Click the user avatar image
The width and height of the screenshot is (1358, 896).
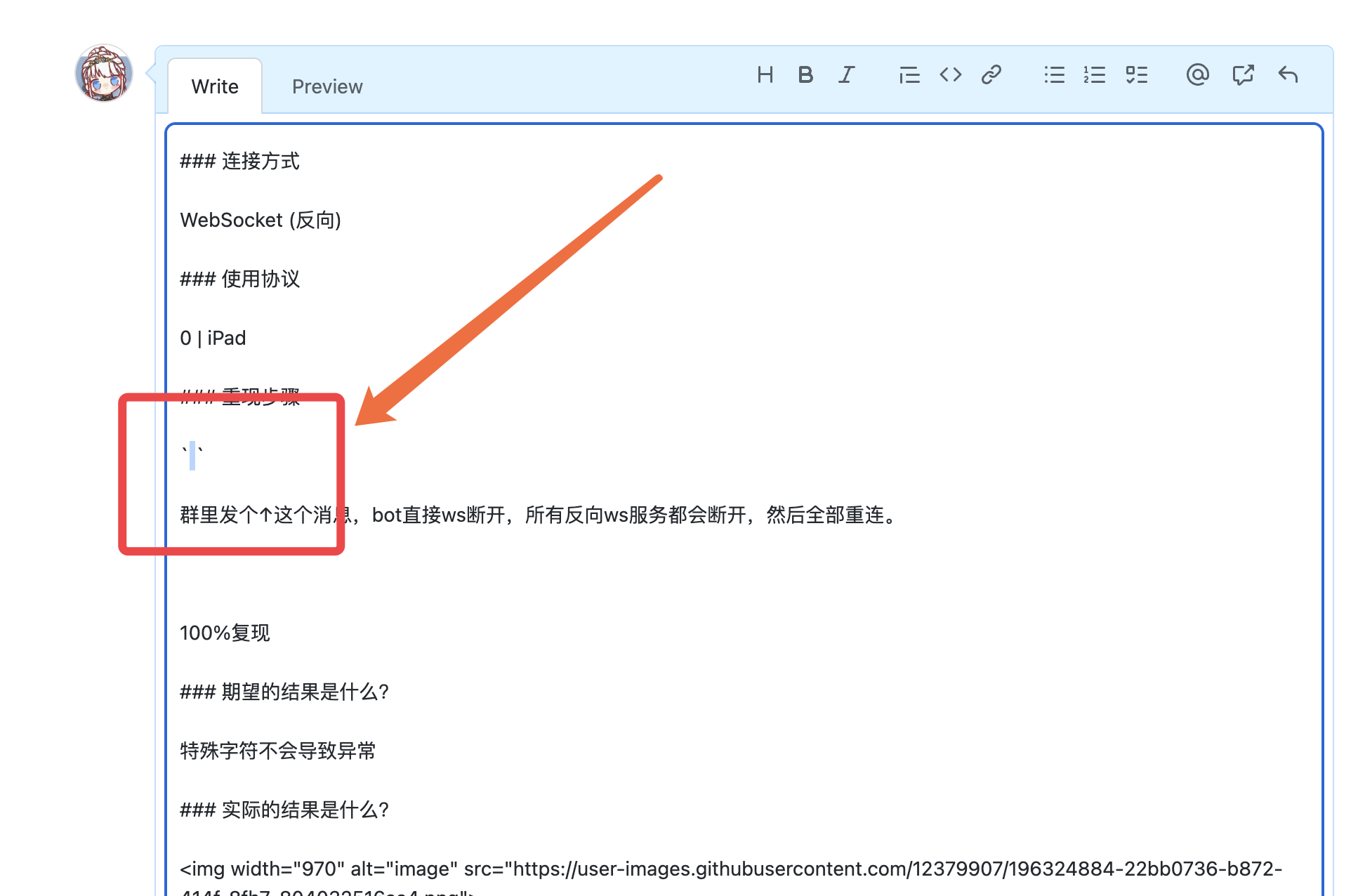coord(104,73)
